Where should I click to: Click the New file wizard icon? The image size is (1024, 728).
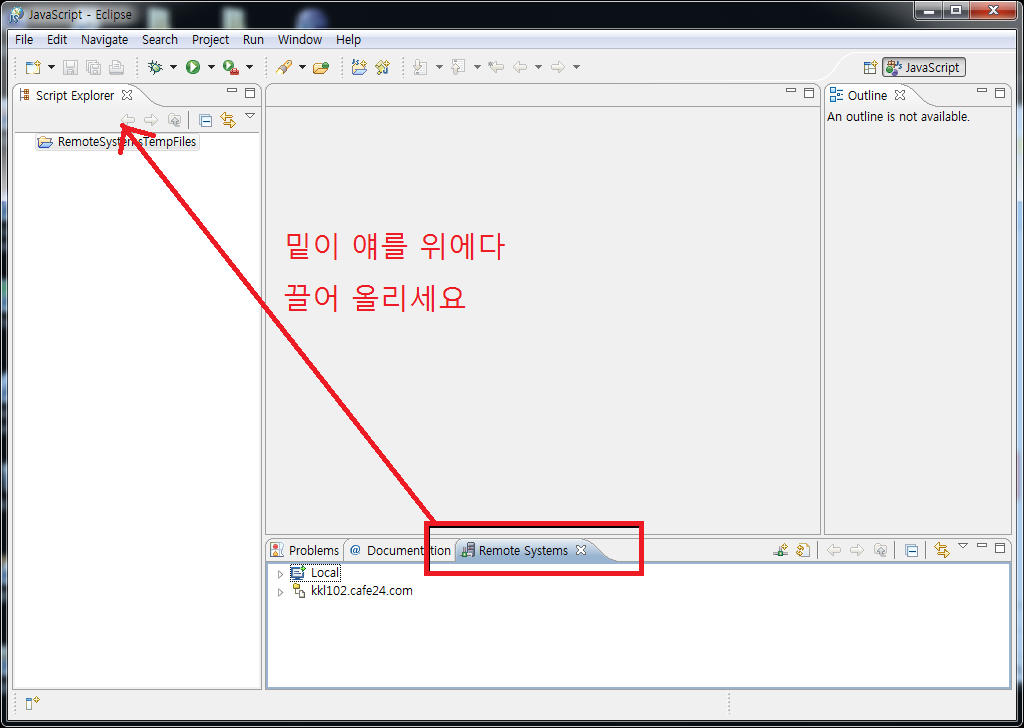(33, 67)
